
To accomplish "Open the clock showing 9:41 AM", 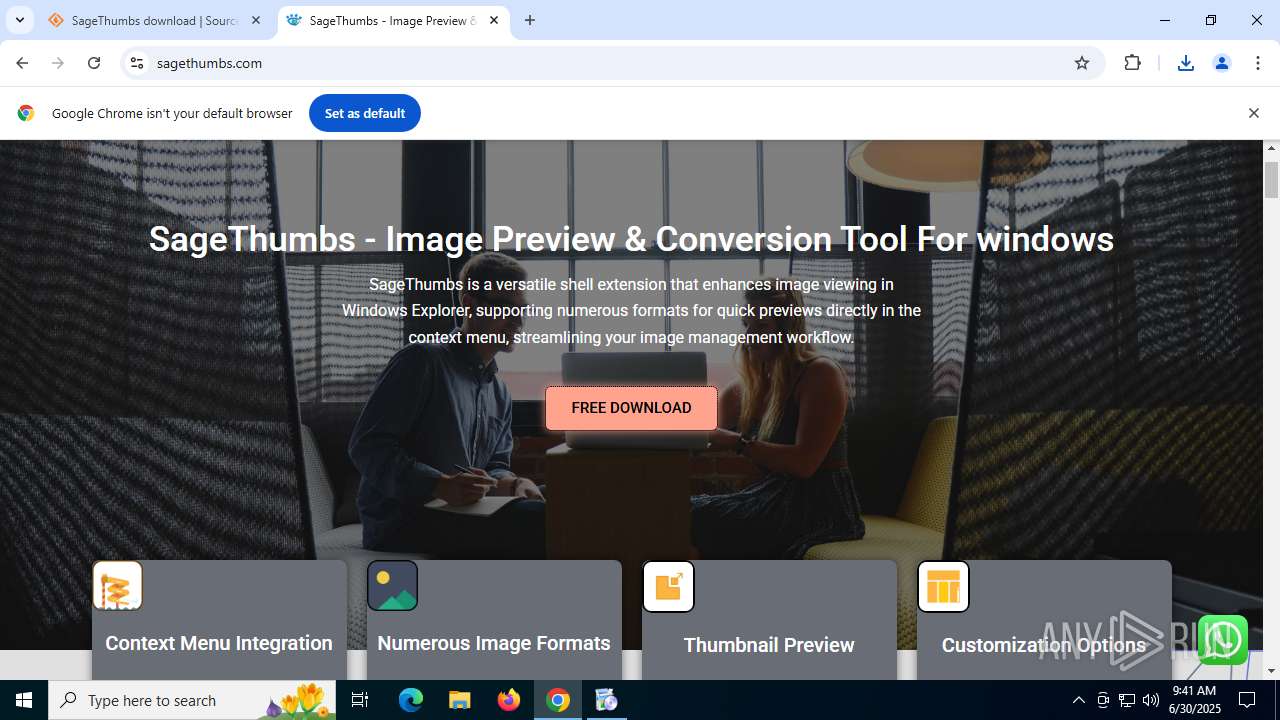I will click(x=1196, y=700).
